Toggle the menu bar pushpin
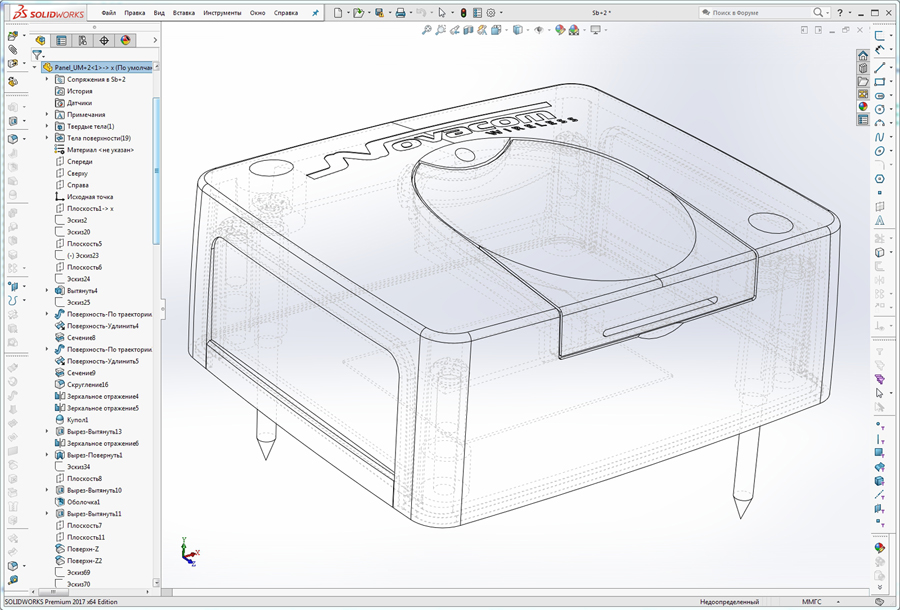This screenshot has height=610, width=900. click(315, 12)
